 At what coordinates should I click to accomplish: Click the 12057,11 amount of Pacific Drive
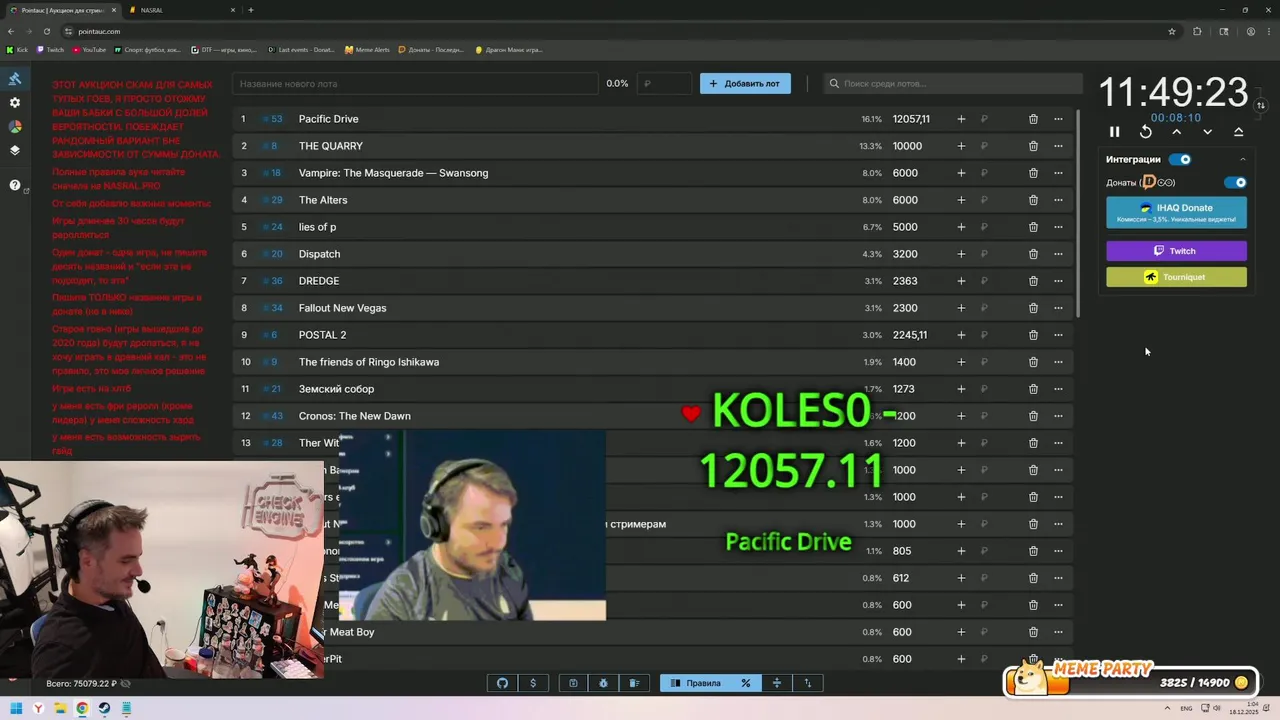[911, 119]
